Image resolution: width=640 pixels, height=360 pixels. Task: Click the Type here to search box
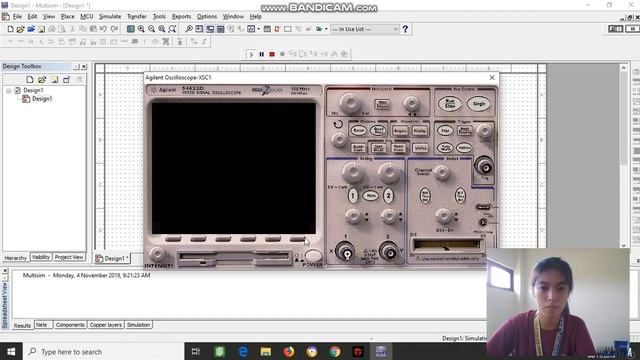104,351
